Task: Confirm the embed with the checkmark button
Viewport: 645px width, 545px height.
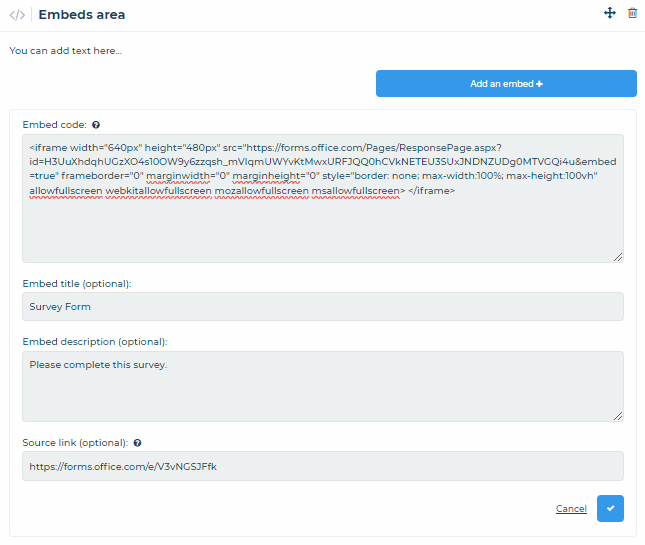Action: [610, 508]
